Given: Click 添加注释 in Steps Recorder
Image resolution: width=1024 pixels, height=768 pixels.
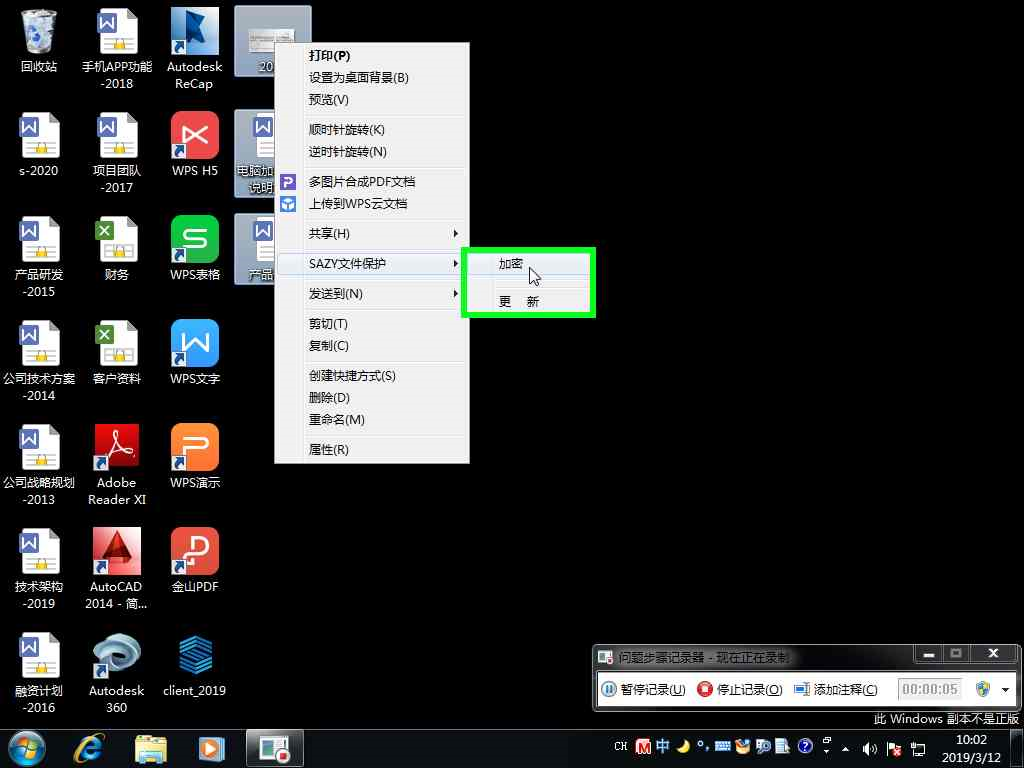Looking at the screenshot, I should point(835,689).
